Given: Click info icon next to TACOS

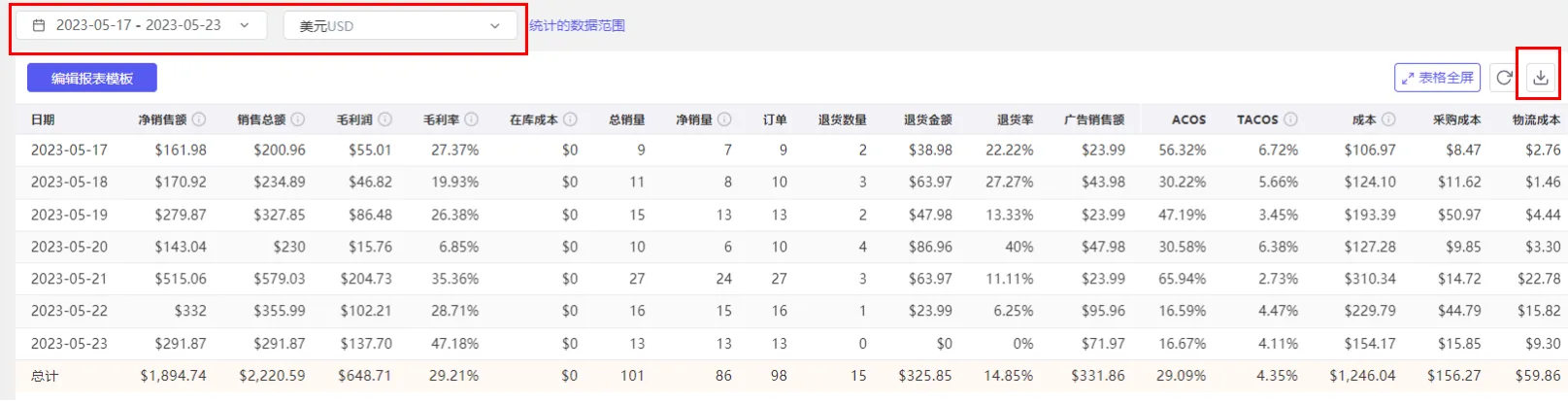Looking at the screenshot, I should click(1291, 119).
